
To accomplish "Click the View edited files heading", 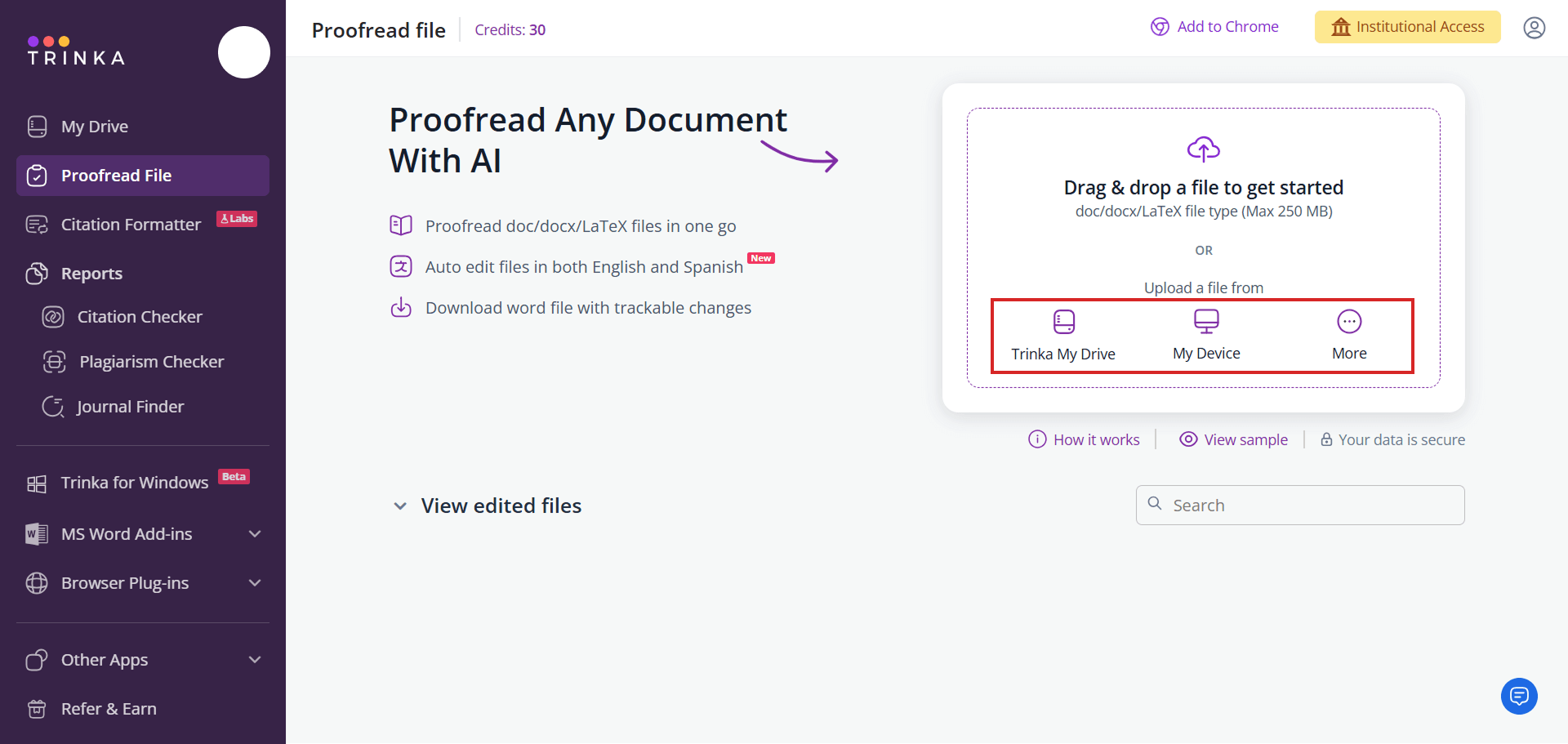I will [x=501, y=506].
